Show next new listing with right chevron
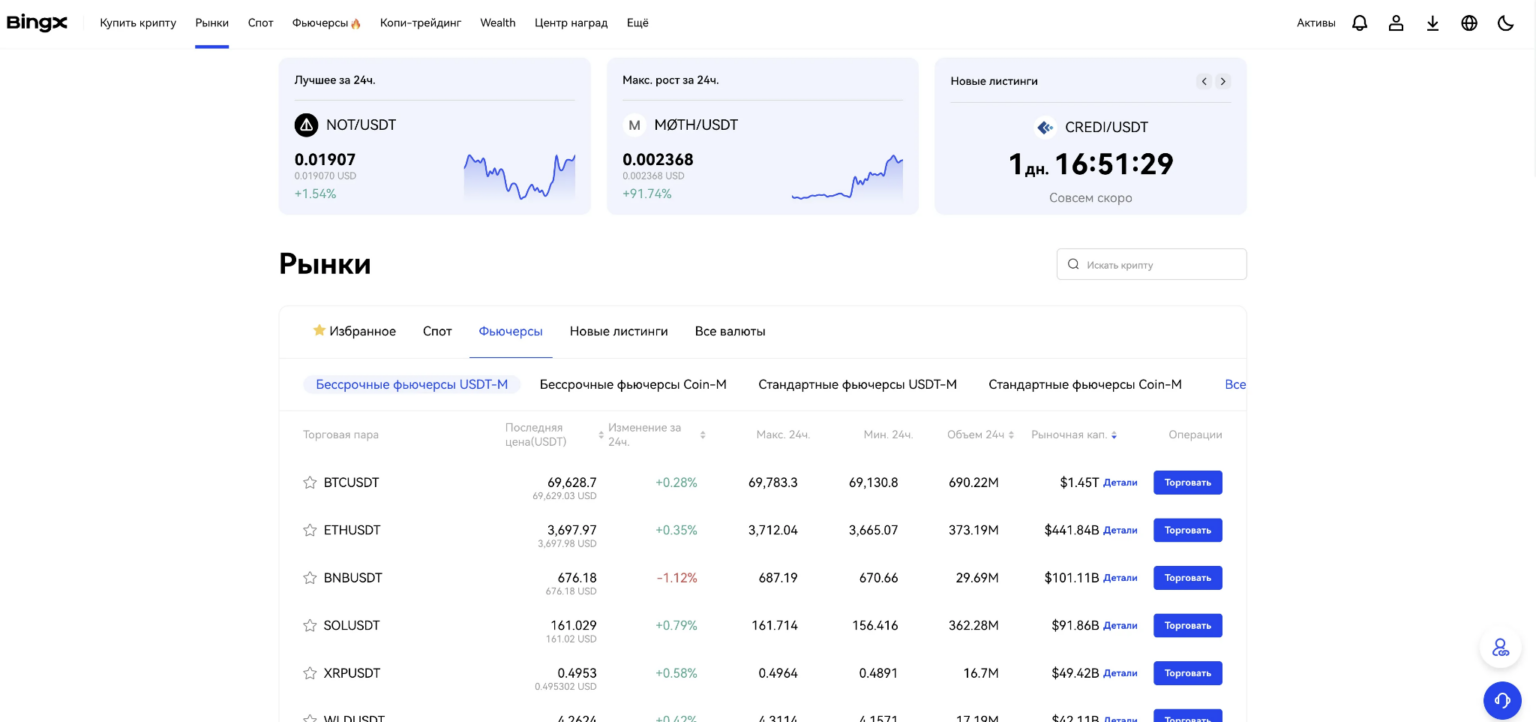Image resolution: width=1536 pixels, height=722 pixels. (x=1223, y=81)
